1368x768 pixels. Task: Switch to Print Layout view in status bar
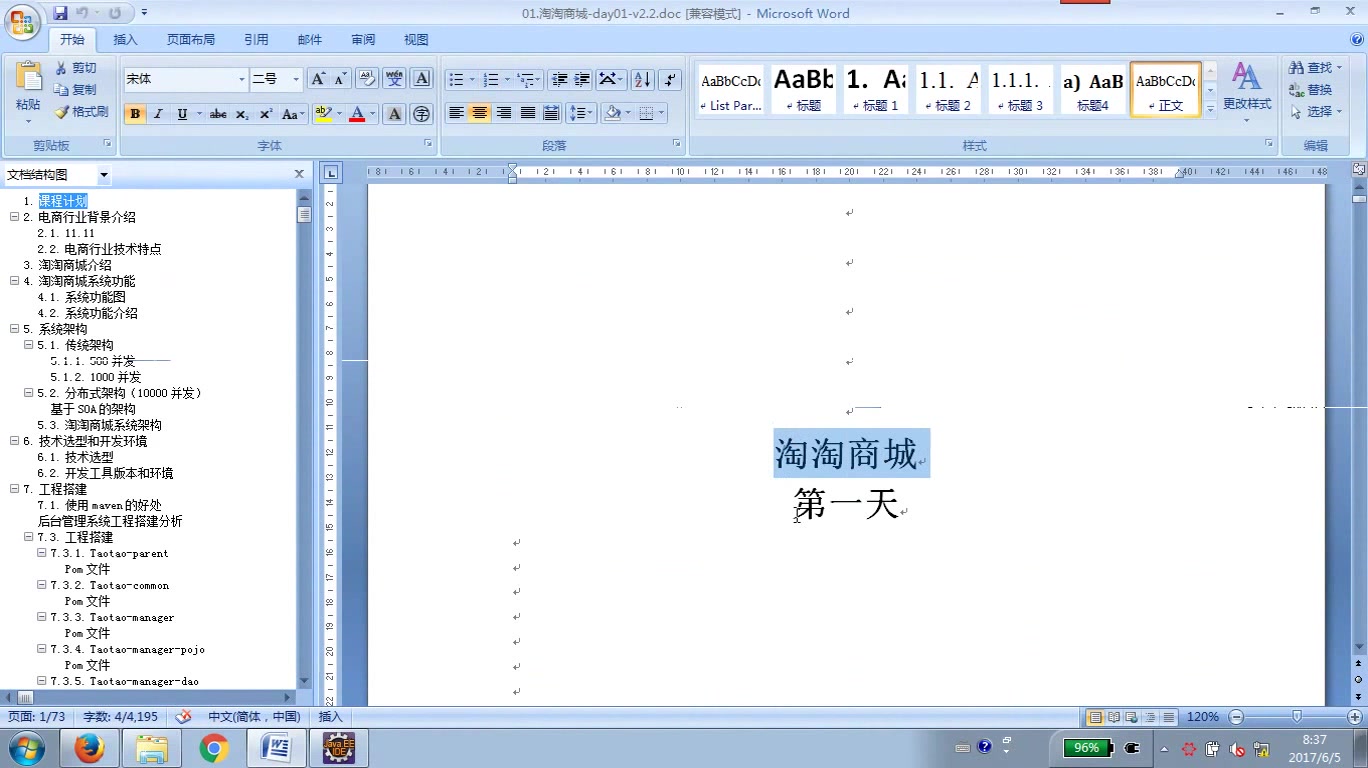(1095, 717)
